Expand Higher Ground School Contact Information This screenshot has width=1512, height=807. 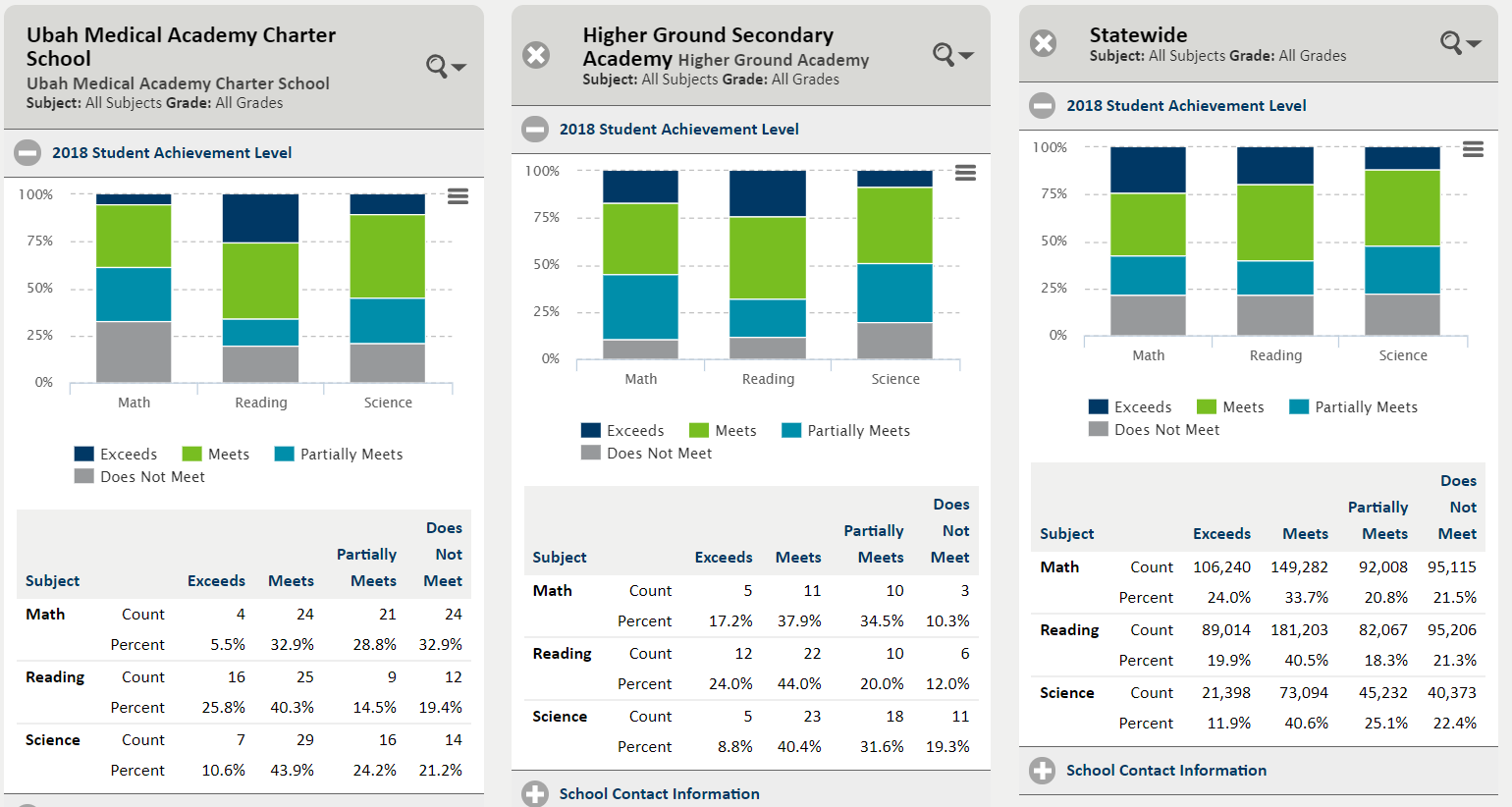[x=535, y=793]
